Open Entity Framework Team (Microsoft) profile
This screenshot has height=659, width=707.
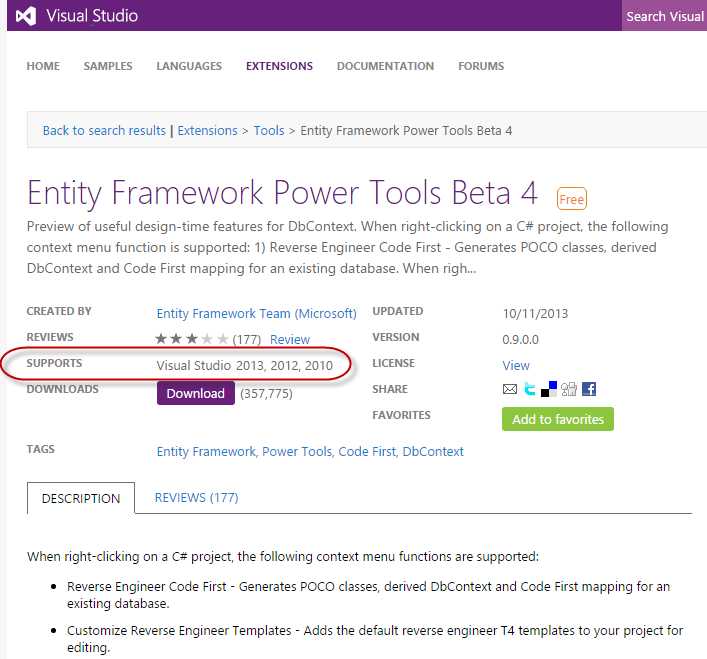pyautogui.click(x=257, y=313)
